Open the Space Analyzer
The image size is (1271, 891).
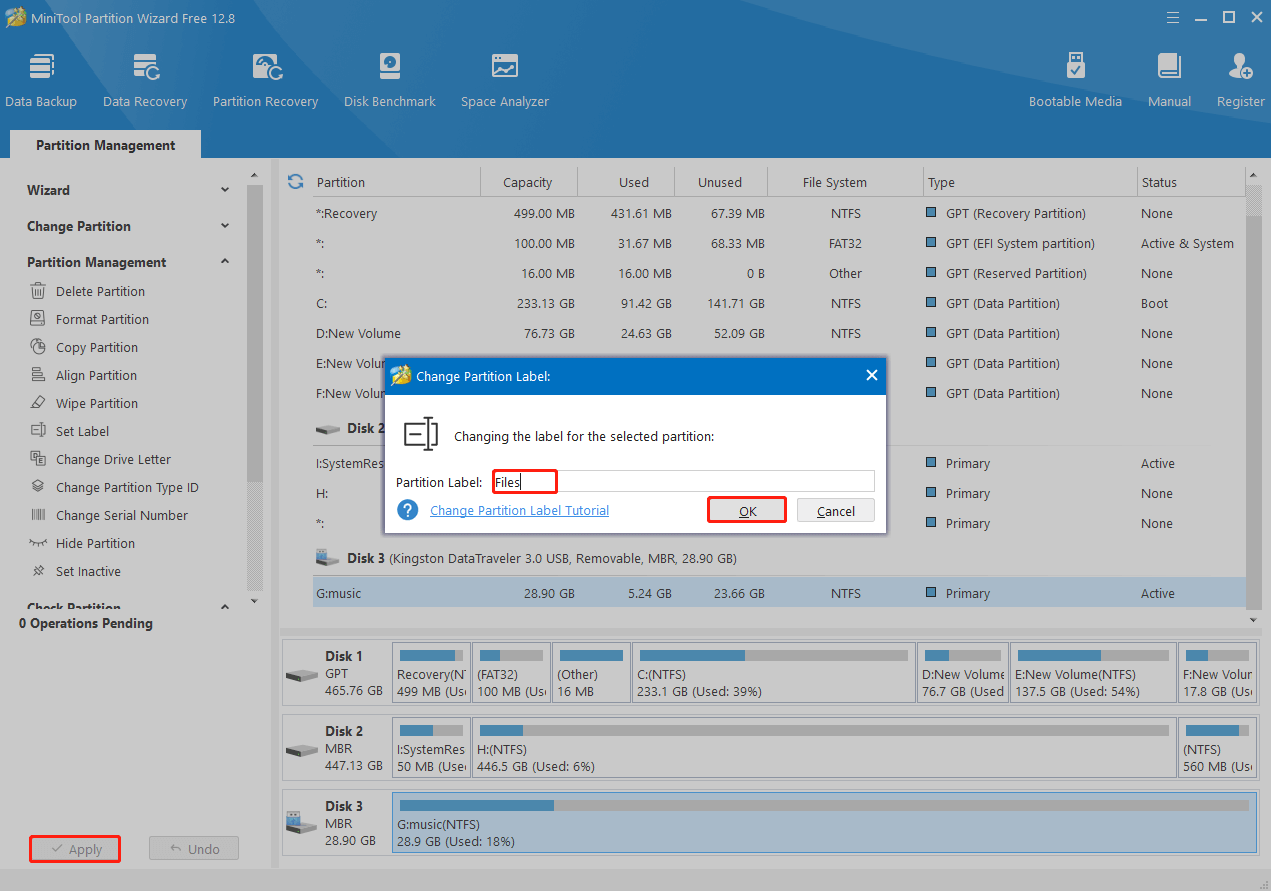coord(505,80)
